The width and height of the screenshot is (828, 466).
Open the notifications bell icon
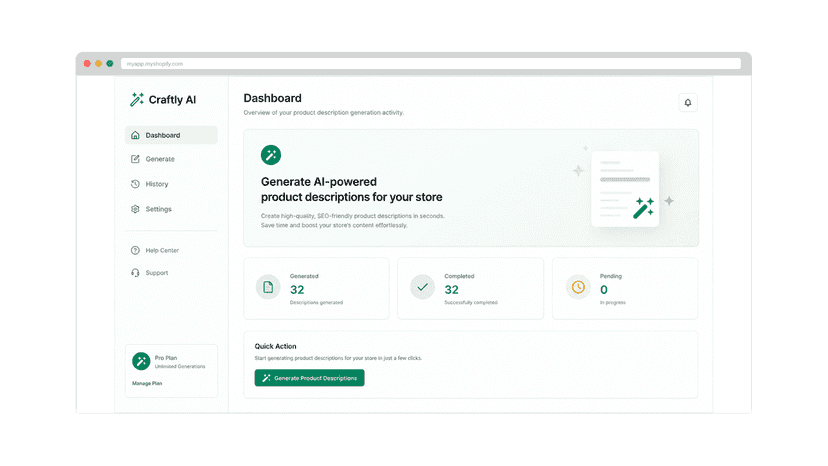688,102
